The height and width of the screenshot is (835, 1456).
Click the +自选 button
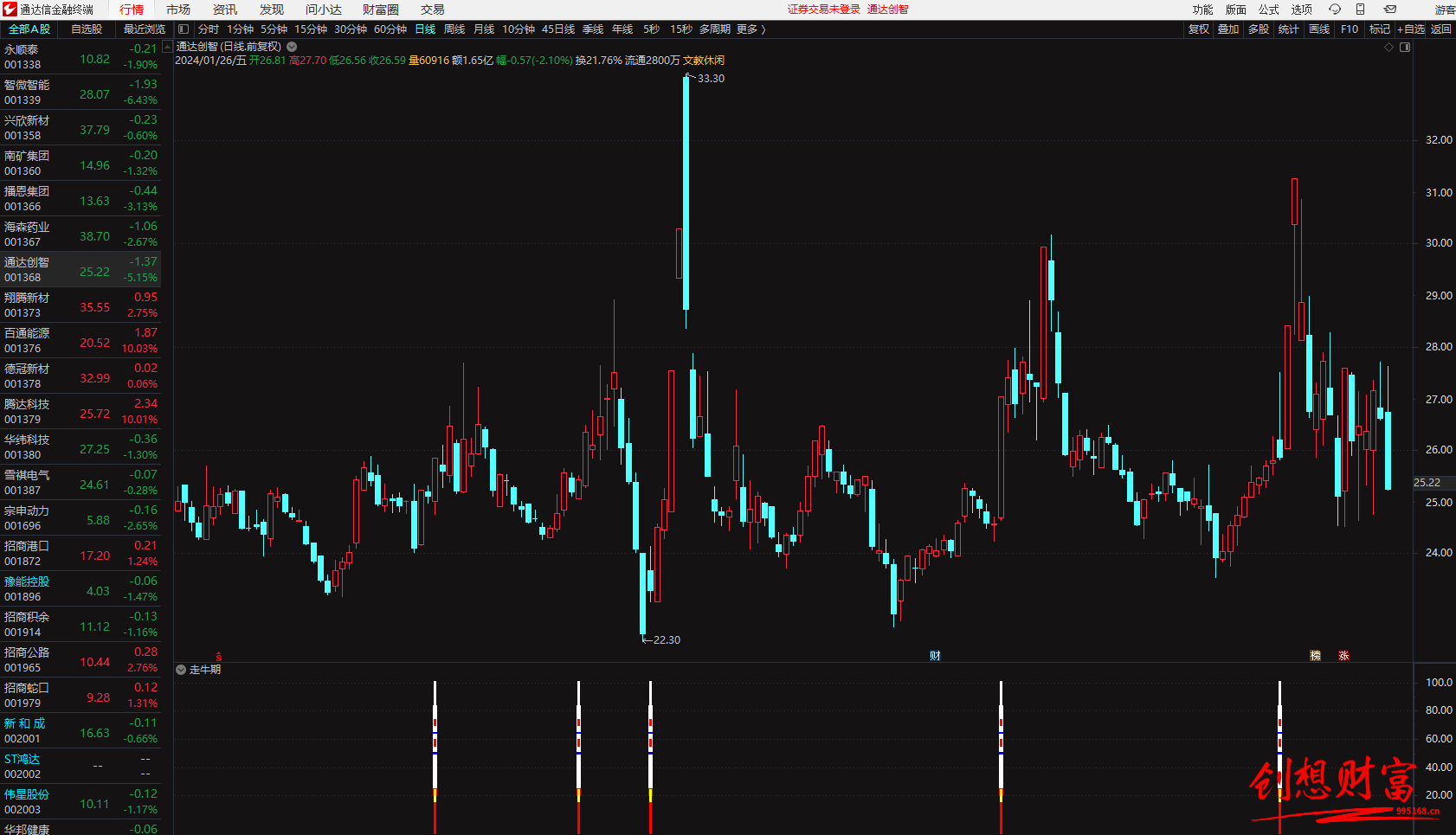coord(1411,29)
